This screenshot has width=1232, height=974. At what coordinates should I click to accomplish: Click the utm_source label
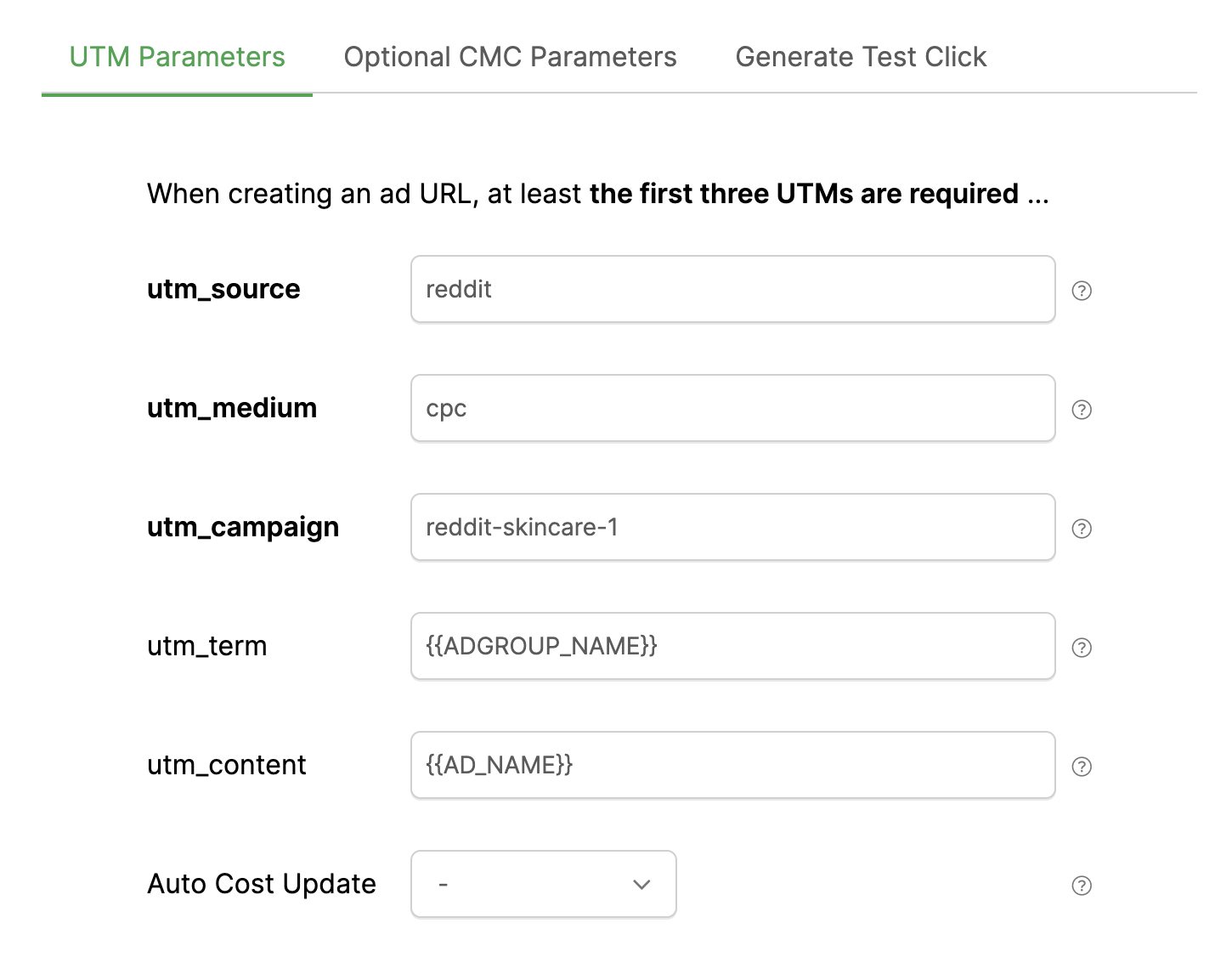tap(223, 289)
